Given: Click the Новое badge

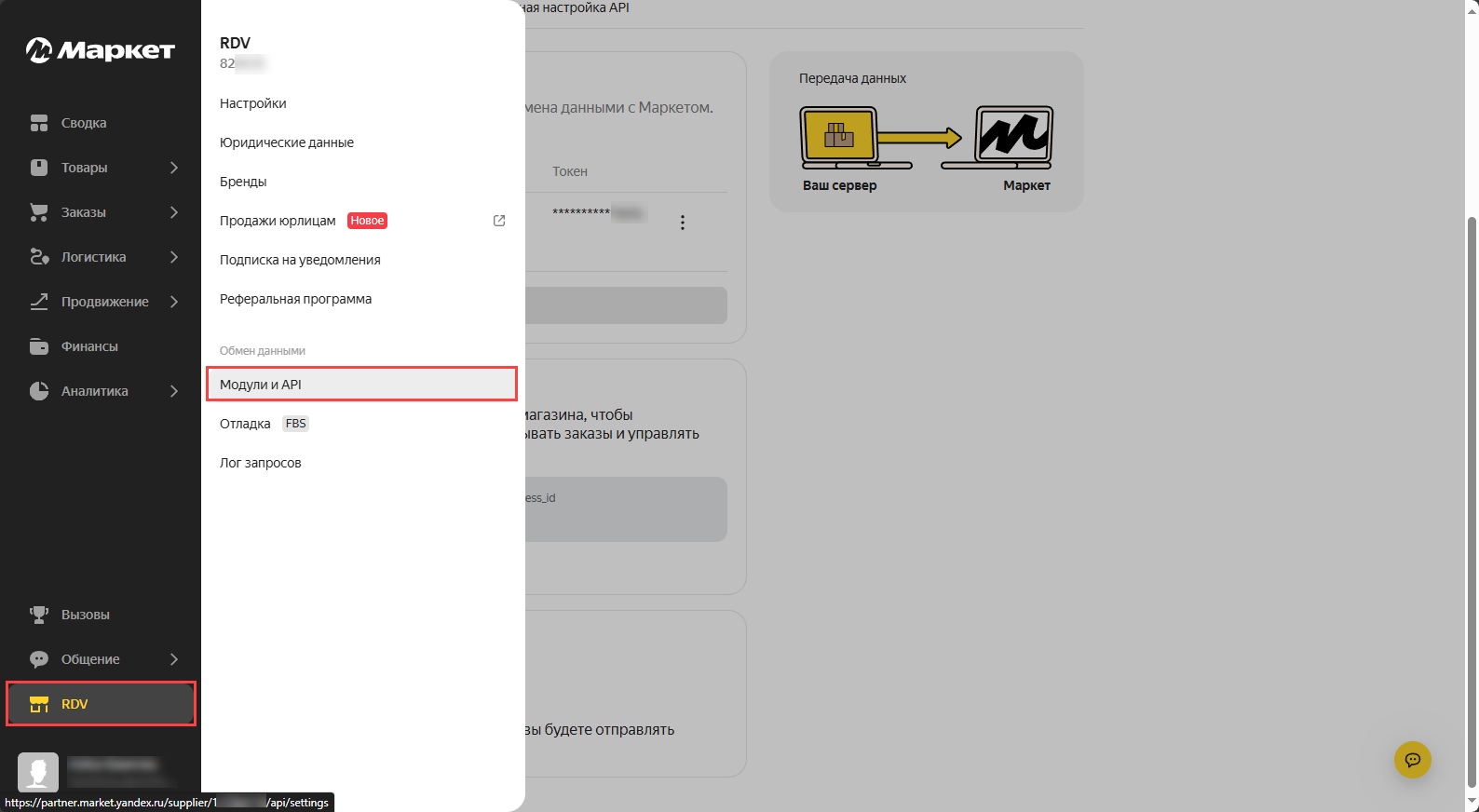Looking at the screenshot, I should click(x=367, y=221).
